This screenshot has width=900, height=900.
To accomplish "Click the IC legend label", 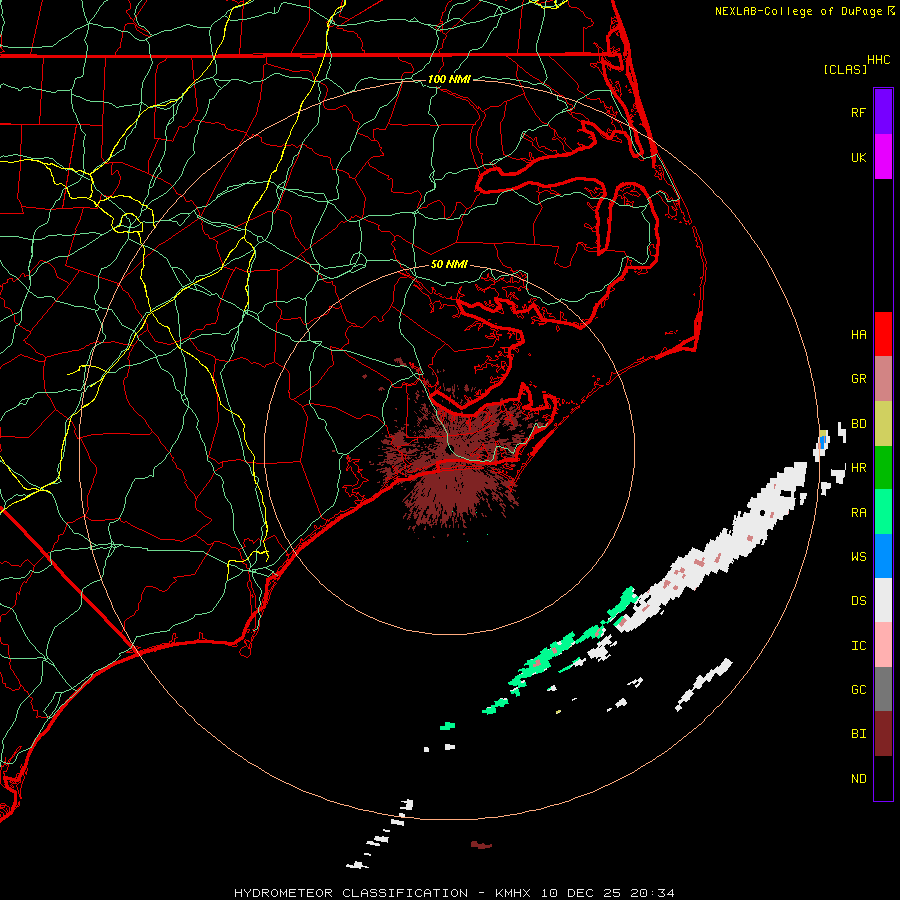I will coord(858,645).
